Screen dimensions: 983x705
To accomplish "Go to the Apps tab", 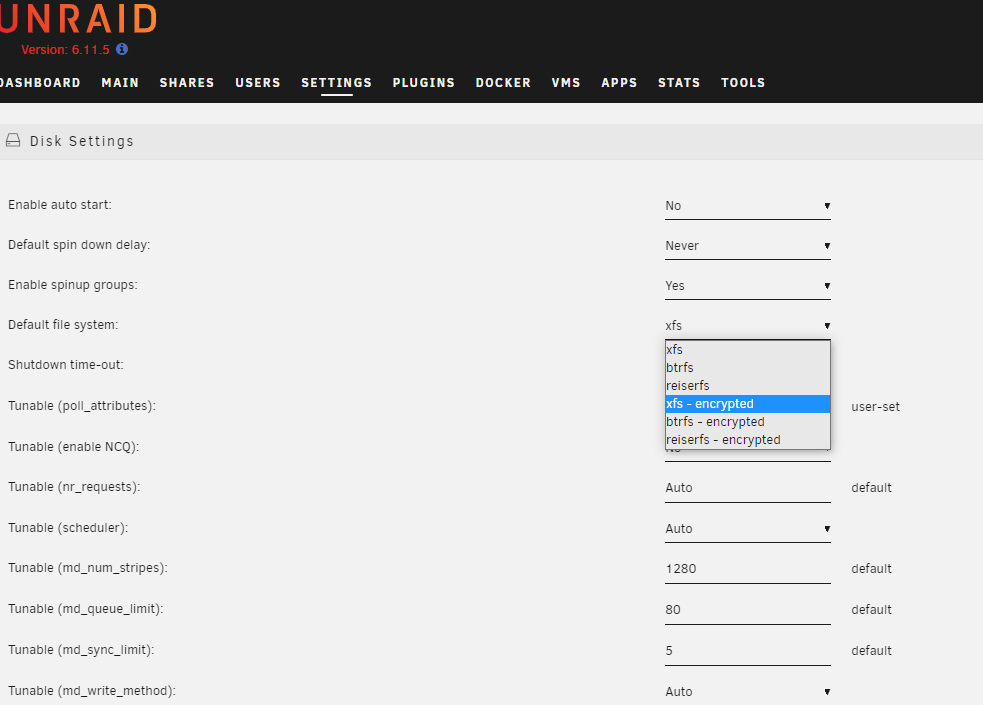I will click(x=619, y=83).
